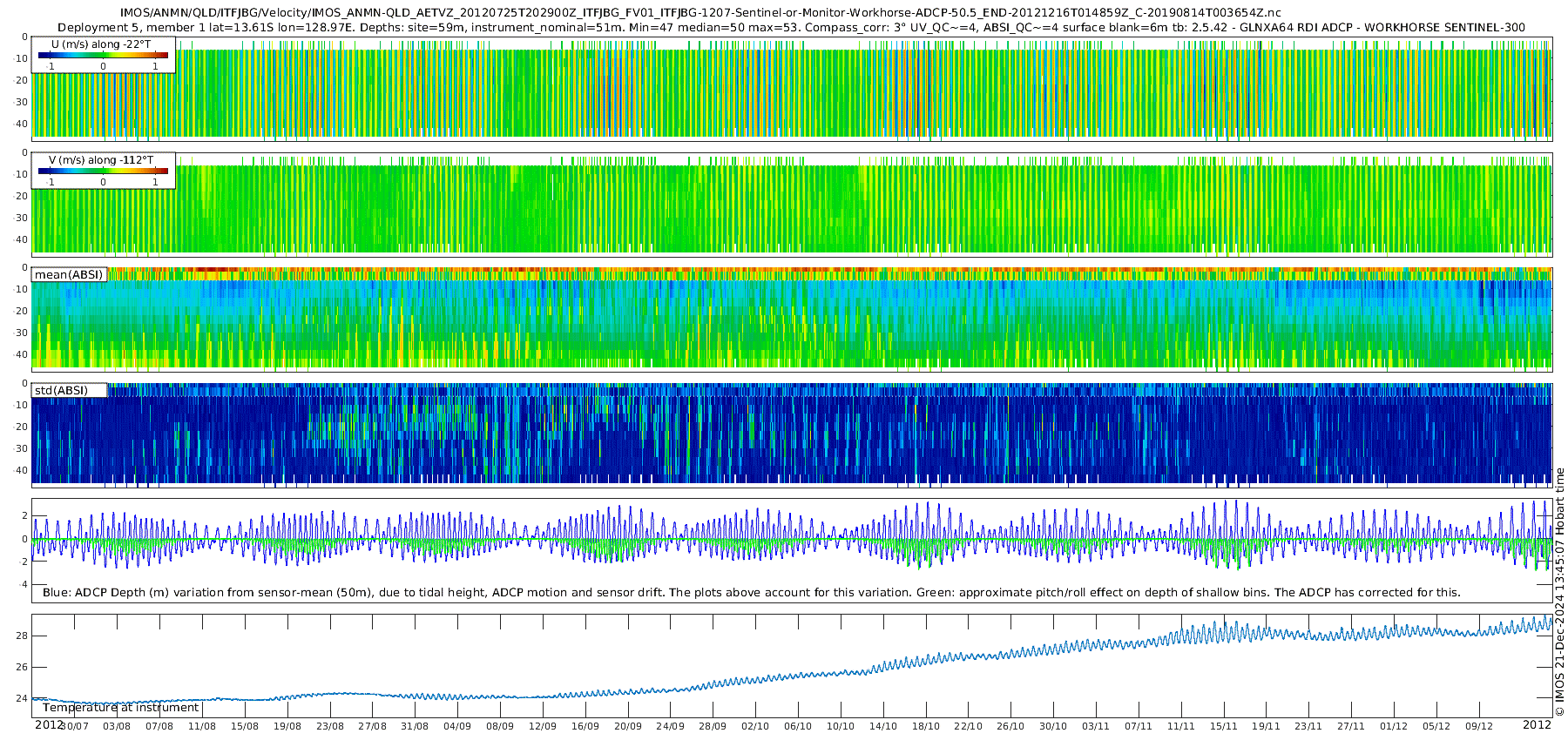The height and width of the screenshot is (740, 1568).
Task: Click the '30/10' date tick label
Action: click(x=1053, y=726)
